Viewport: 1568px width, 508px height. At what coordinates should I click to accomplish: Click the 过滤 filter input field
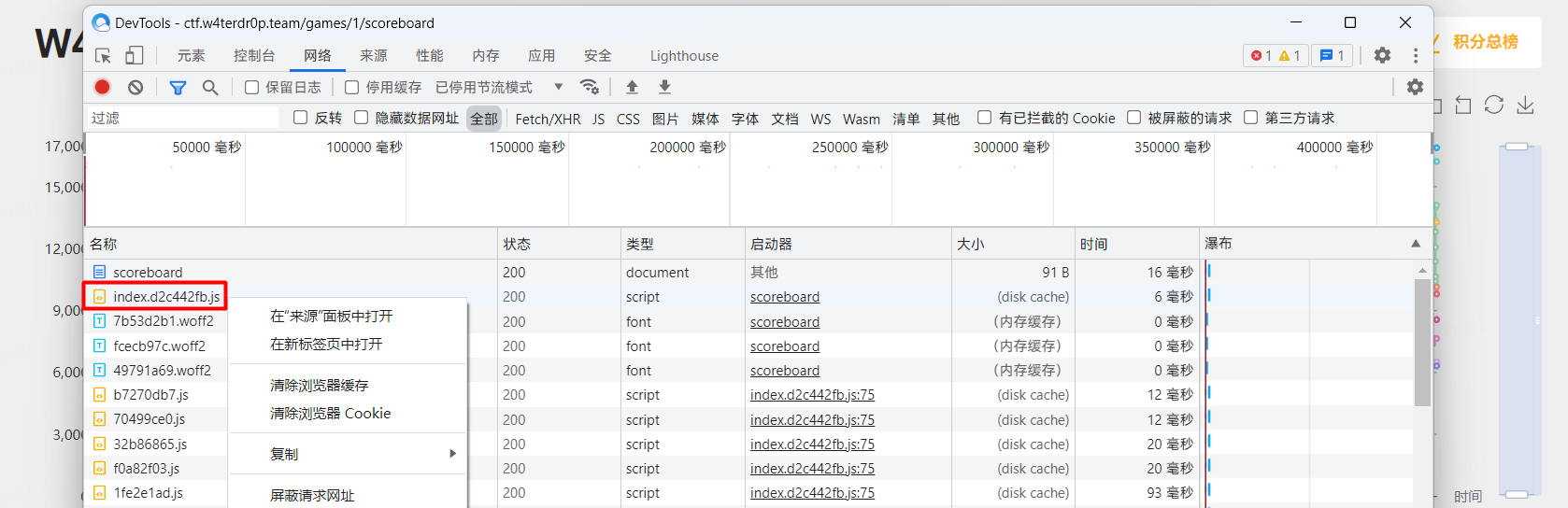(183, 118)
